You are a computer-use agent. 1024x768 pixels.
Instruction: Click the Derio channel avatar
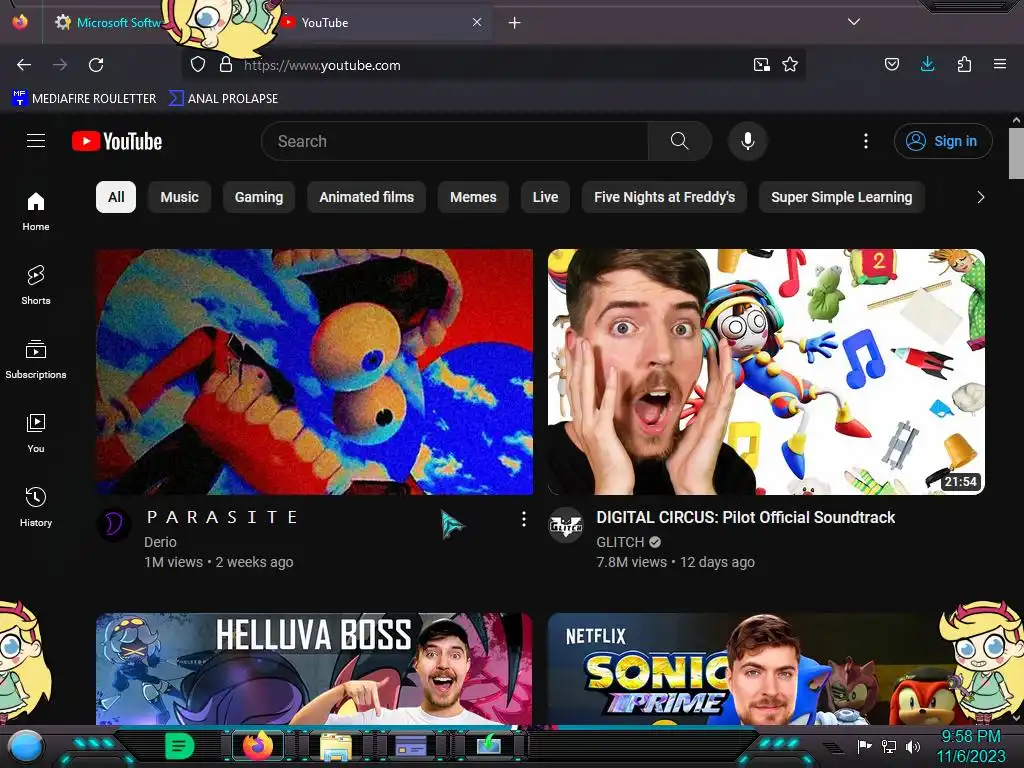(114, 524)
